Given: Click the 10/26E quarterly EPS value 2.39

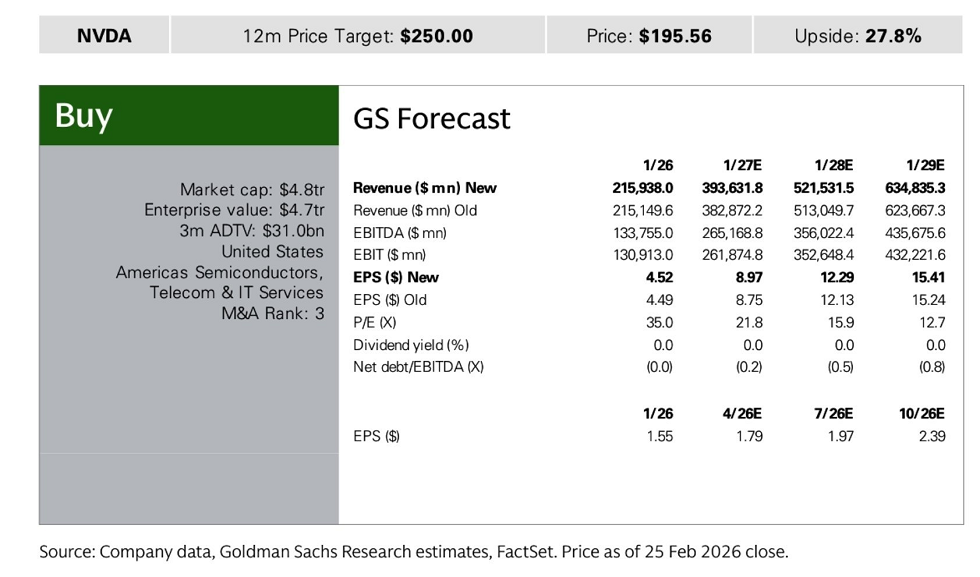Looking at the screenshot, I should tap(931, 436).
